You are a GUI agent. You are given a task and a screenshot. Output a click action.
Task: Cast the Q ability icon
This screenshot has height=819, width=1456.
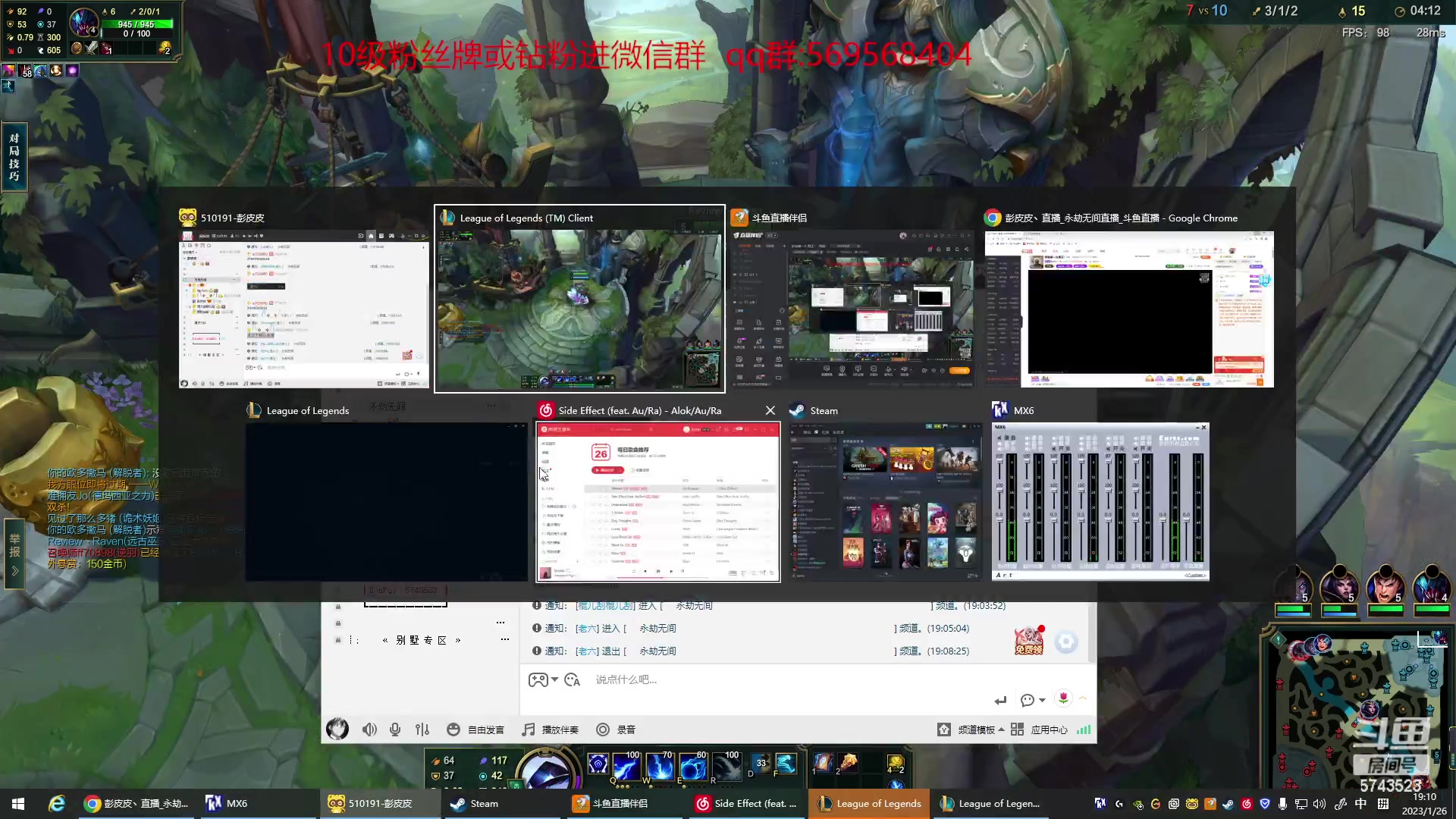tap(627, 766)
